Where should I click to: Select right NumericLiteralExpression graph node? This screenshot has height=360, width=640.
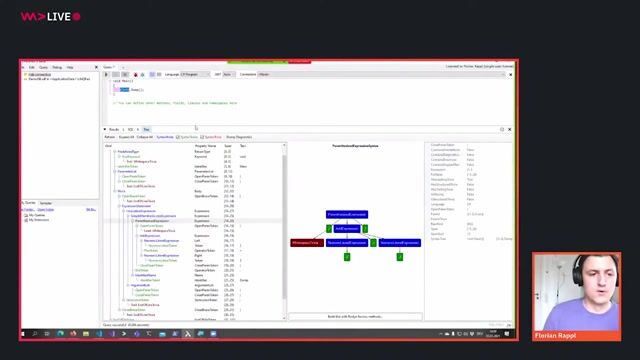[x=400, y=243]
